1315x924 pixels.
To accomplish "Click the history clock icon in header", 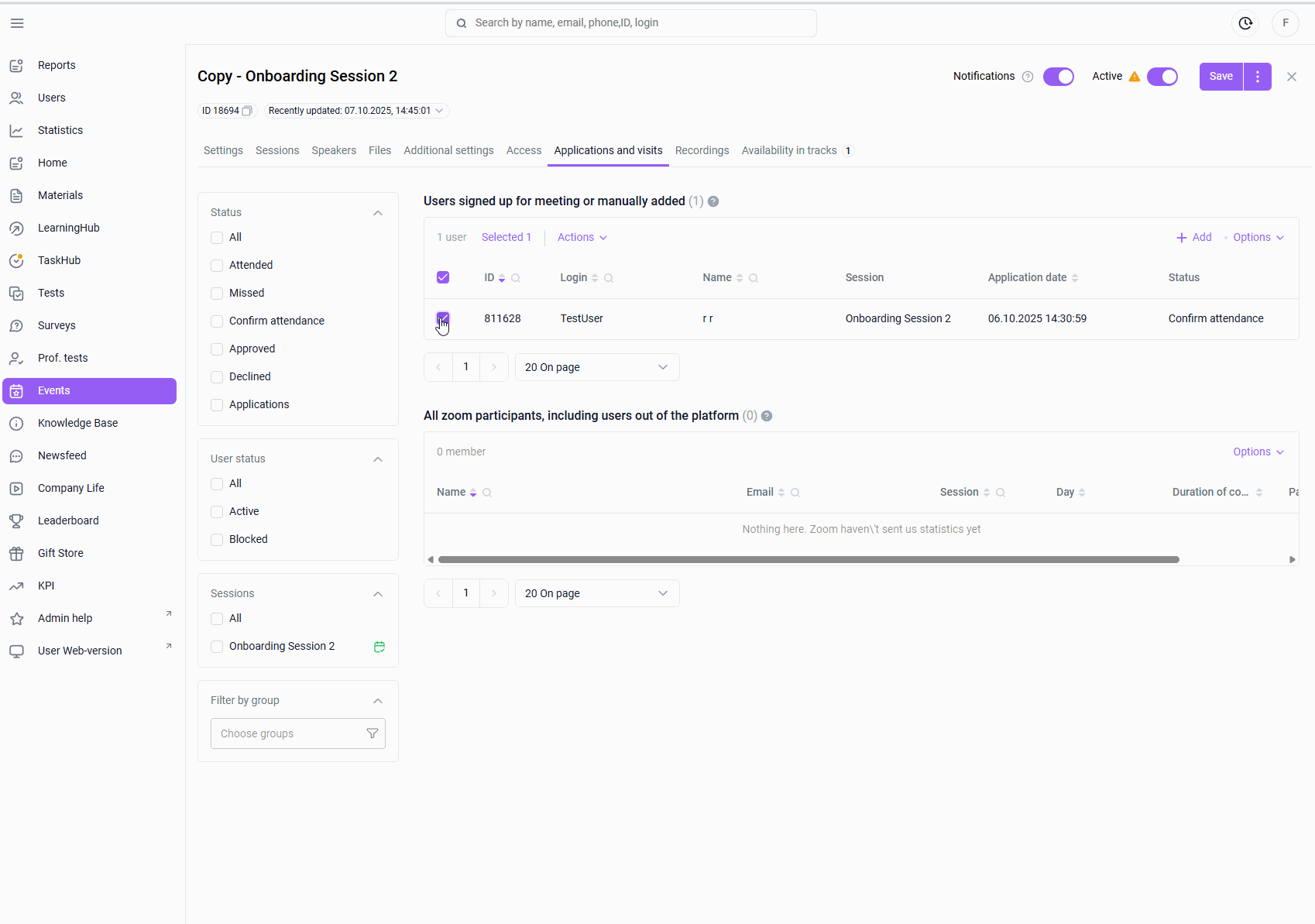I will coord(1245,23).
